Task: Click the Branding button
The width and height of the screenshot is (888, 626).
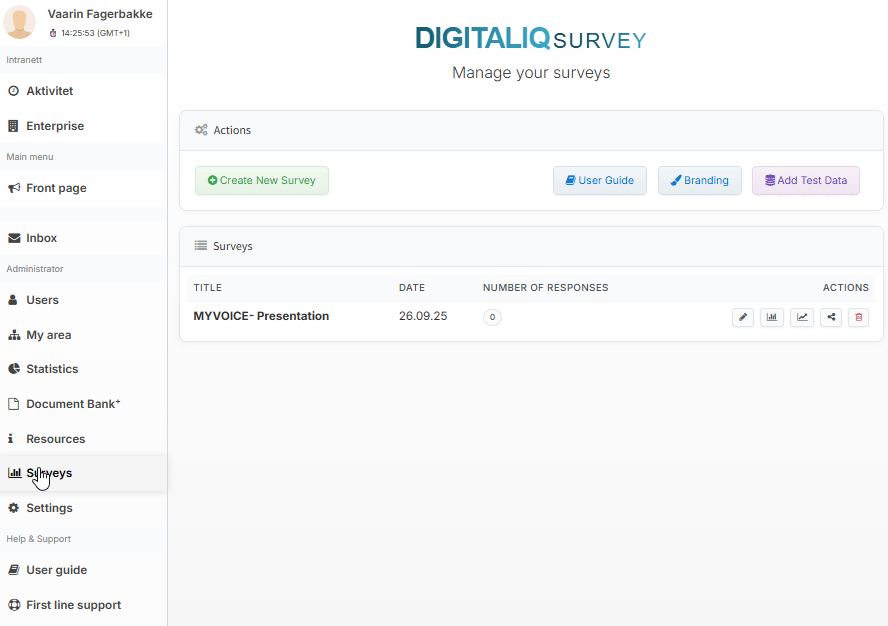Action: [x=699, y=181]
